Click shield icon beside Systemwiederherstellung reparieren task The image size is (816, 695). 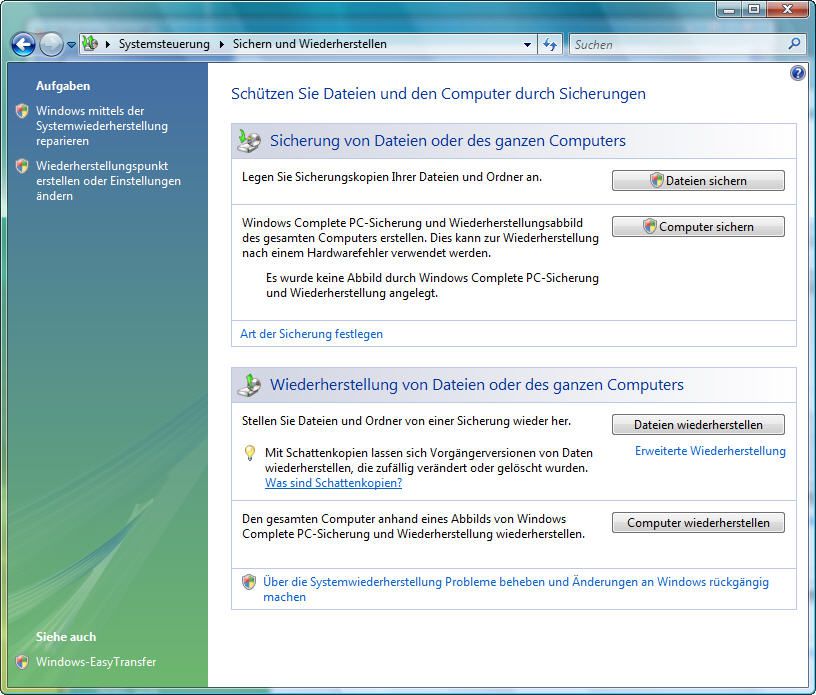point(22,111)
